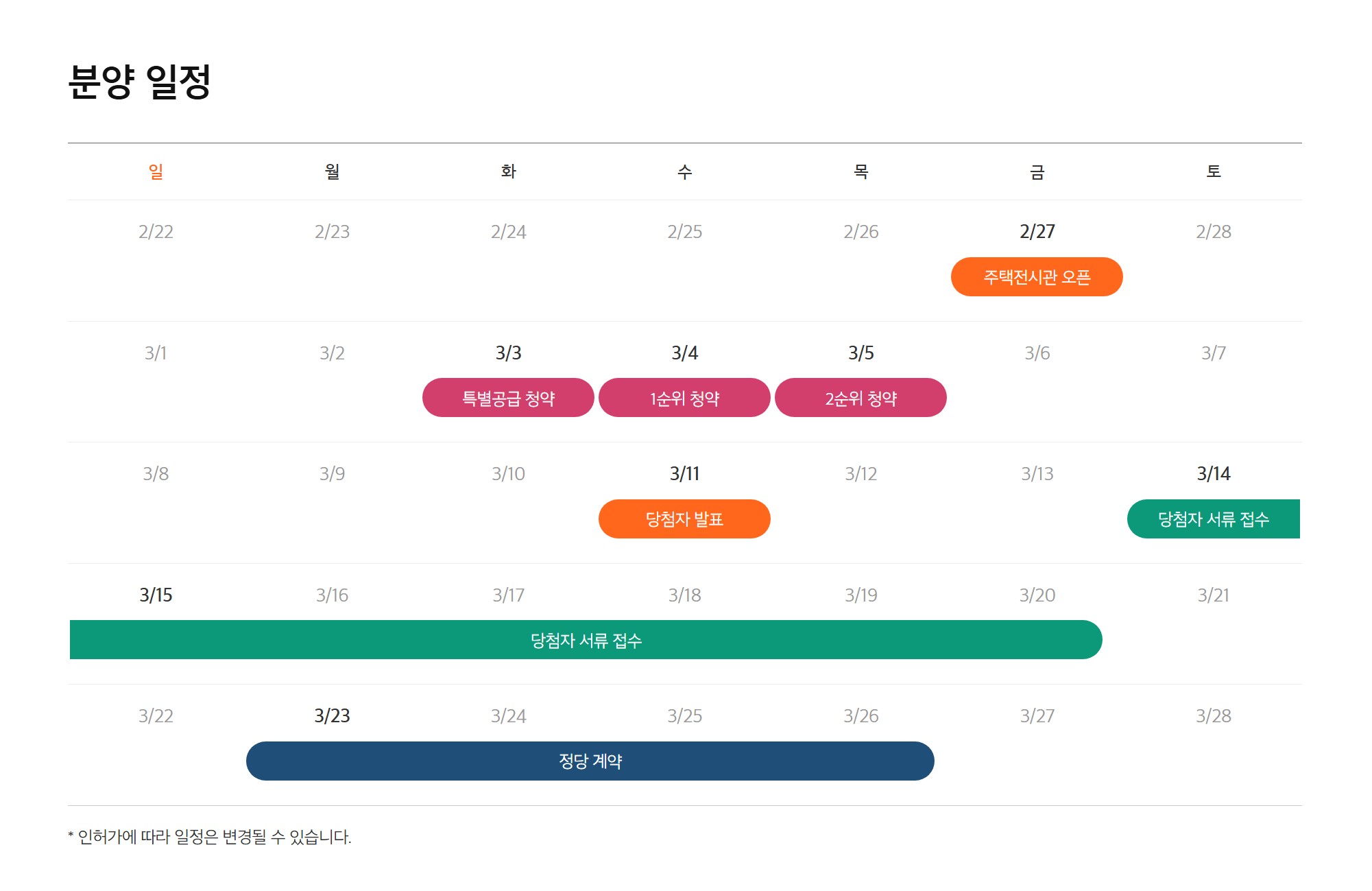1372x891 pixels.
Task: Select the 토 weekday header
Action: (x=1213, y=171)
